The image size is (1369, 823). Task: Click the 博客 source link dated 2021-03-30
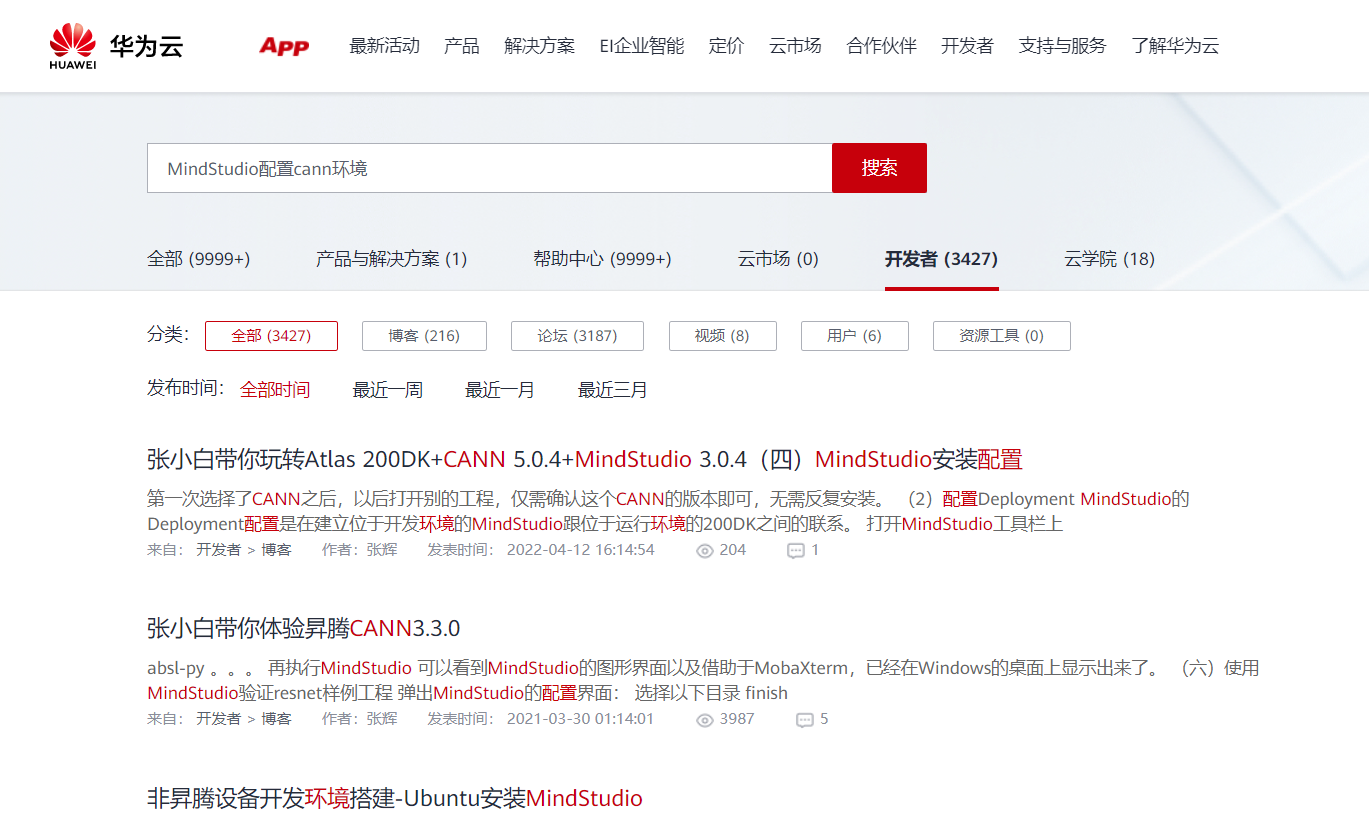276,719
